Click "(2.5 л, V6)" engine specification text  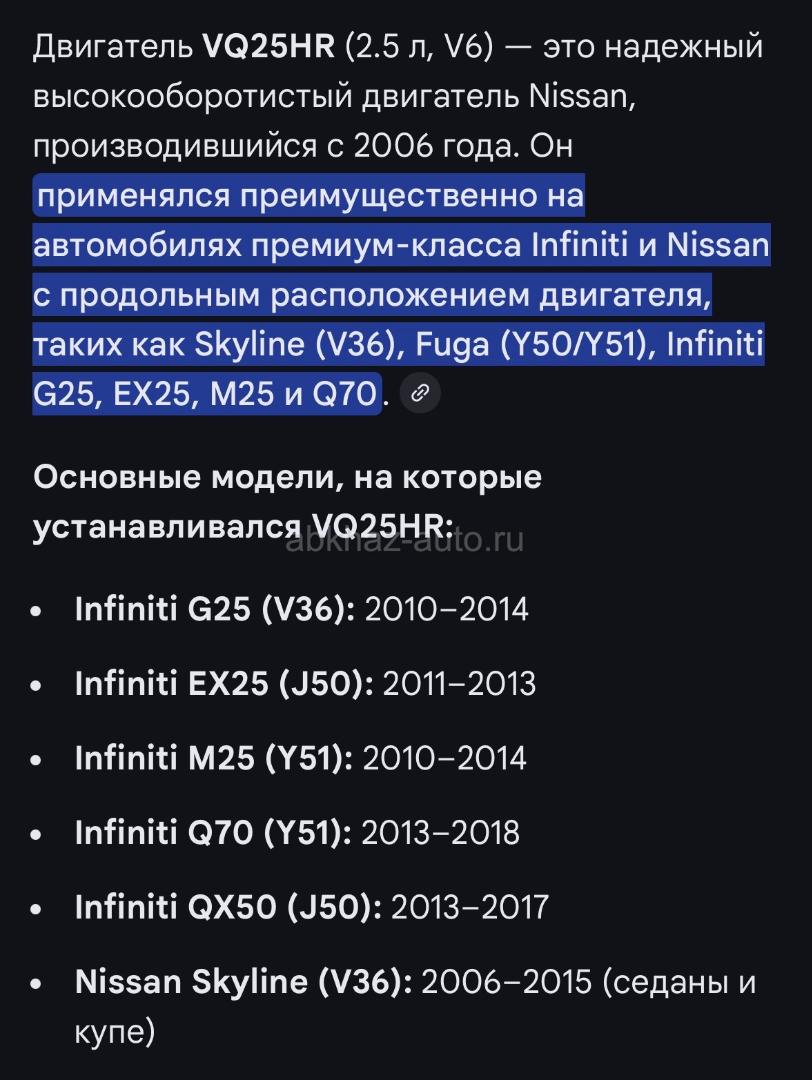pyautogui.click(x=419, y=46)
